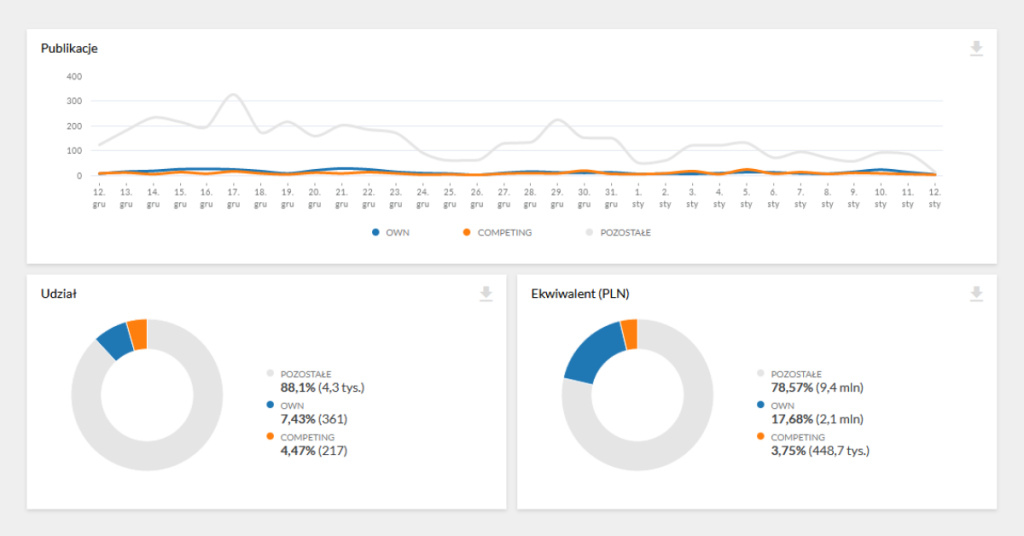This screenshot has height=536, width=1024.
Task: Click the orange COMPETING slice in Ekwiwalent donut
Action: (x=630, y=334)
